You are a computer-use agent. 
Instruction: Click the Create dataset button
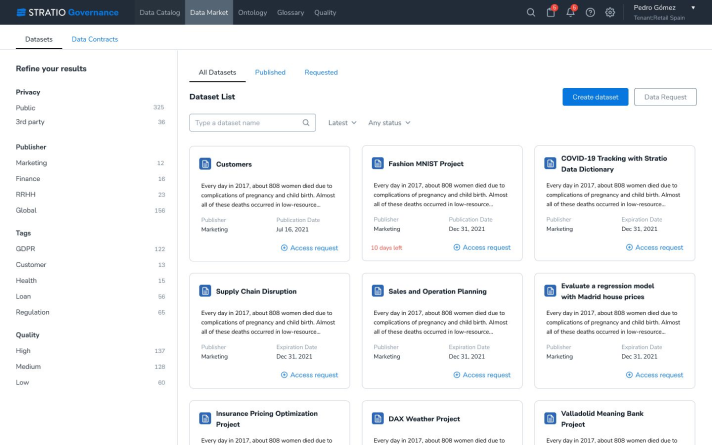tap(595, 97)
